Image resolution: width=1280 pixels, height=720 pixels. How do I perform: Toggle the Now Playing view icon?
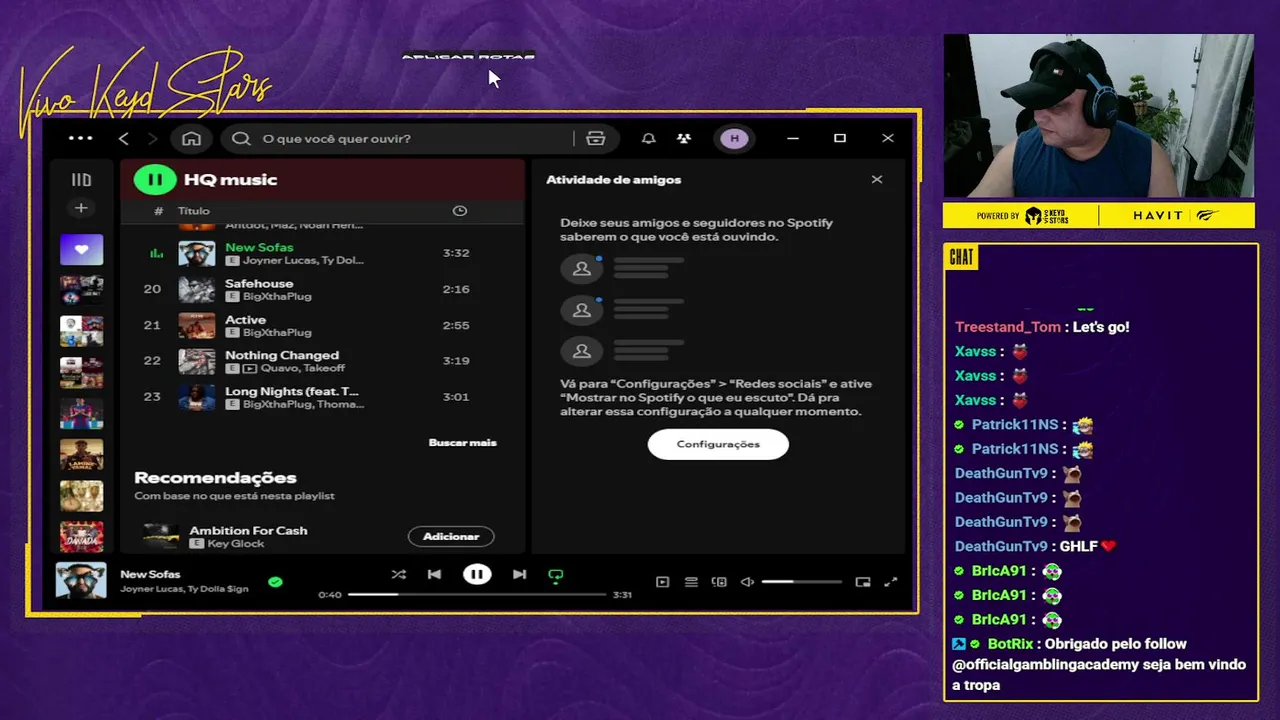click(x=662, y=582)
